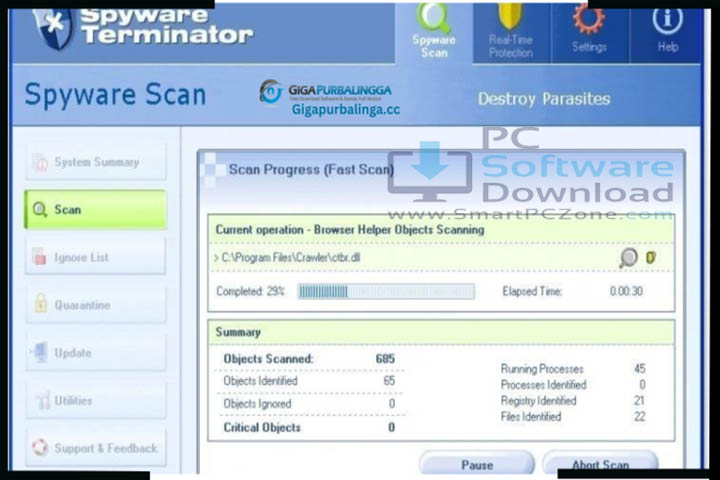Click the Update computer icon
Viewport: 720px width, 480px height.
[40, 352]
